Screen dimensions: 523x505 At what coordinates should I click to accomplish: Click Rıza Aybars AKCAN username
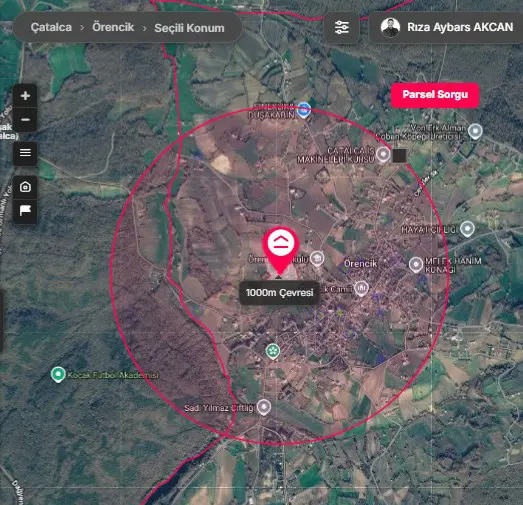coord(460,27)
